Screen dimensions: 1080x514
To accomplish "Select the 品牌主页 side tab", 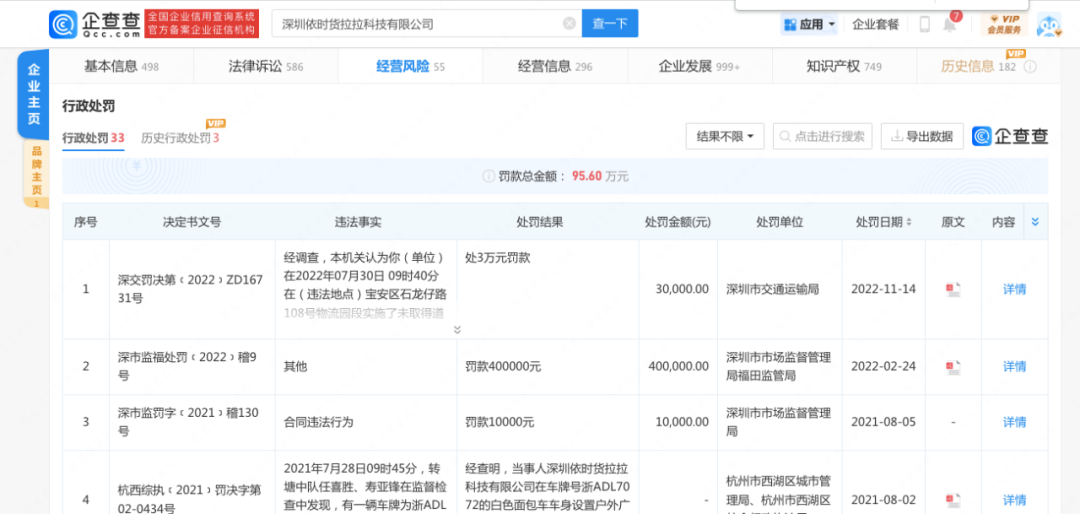I will (x=37, y=174).
